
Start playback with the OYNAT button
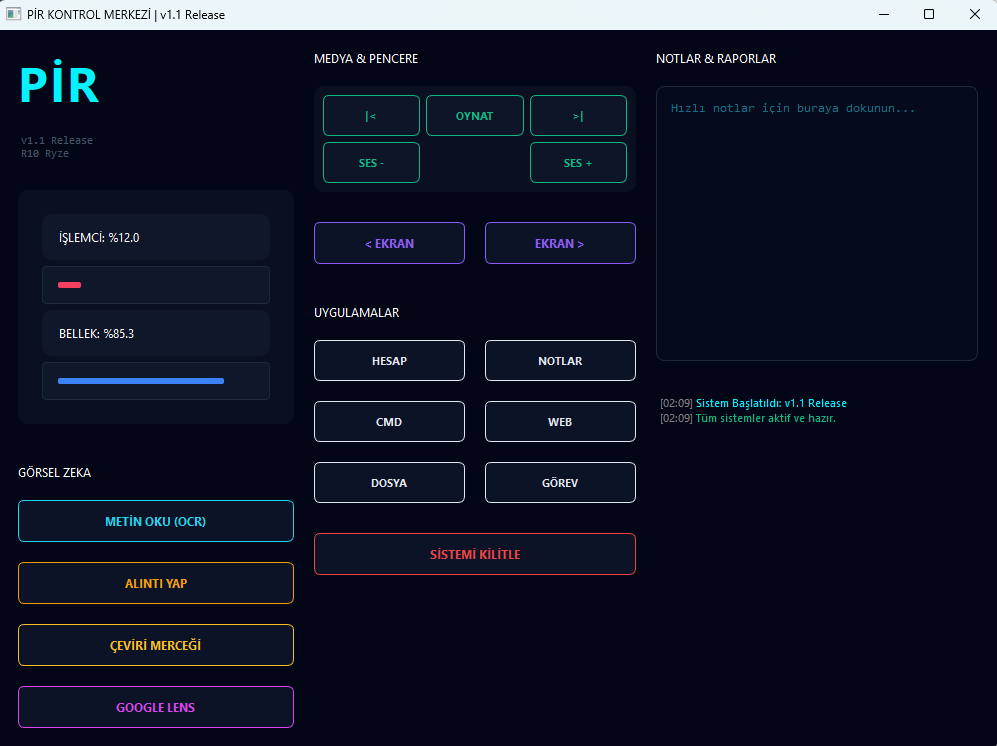474,116
